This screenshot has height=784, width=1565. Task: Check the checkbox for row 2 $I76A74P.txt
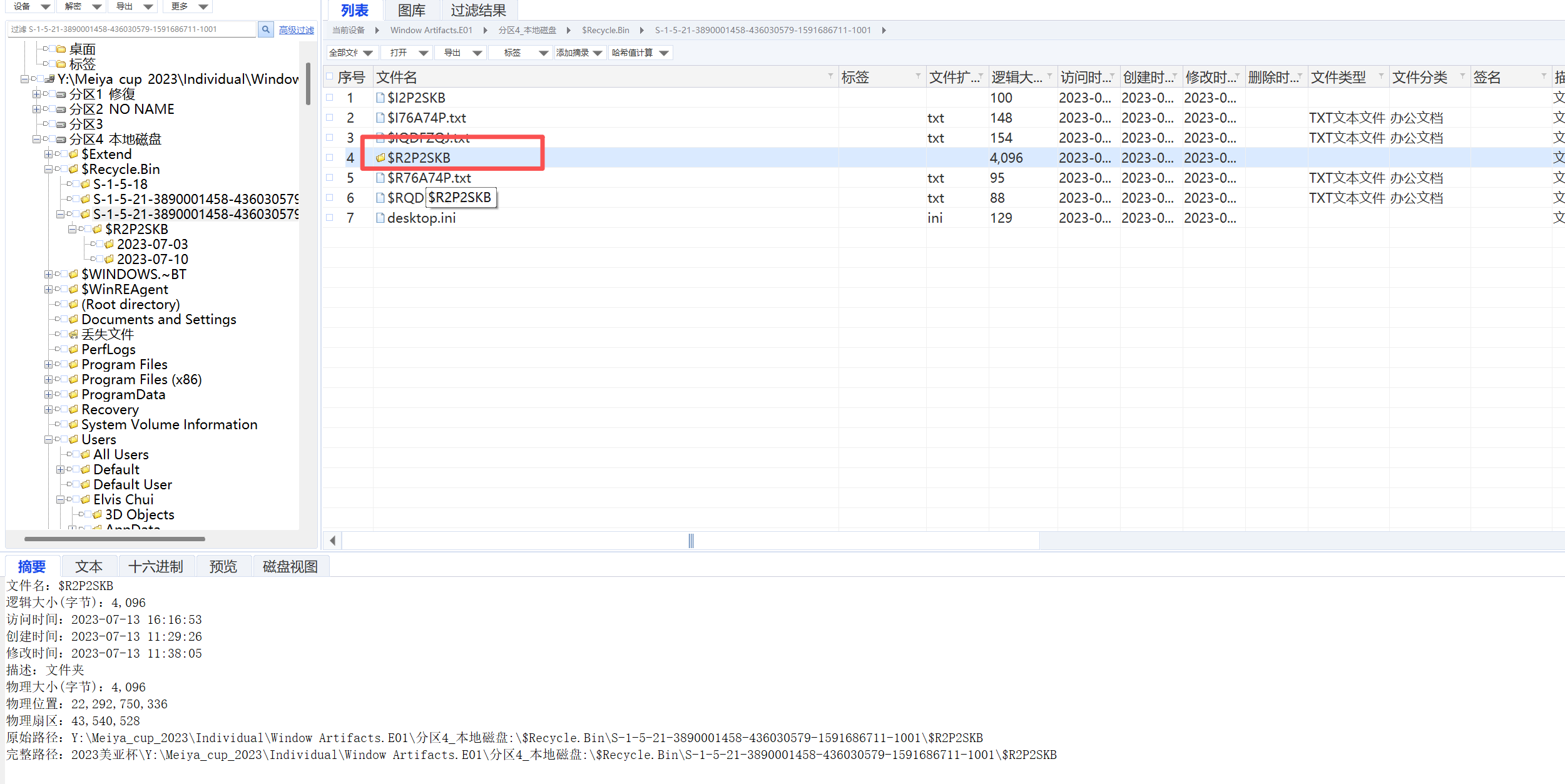[330, 118]
